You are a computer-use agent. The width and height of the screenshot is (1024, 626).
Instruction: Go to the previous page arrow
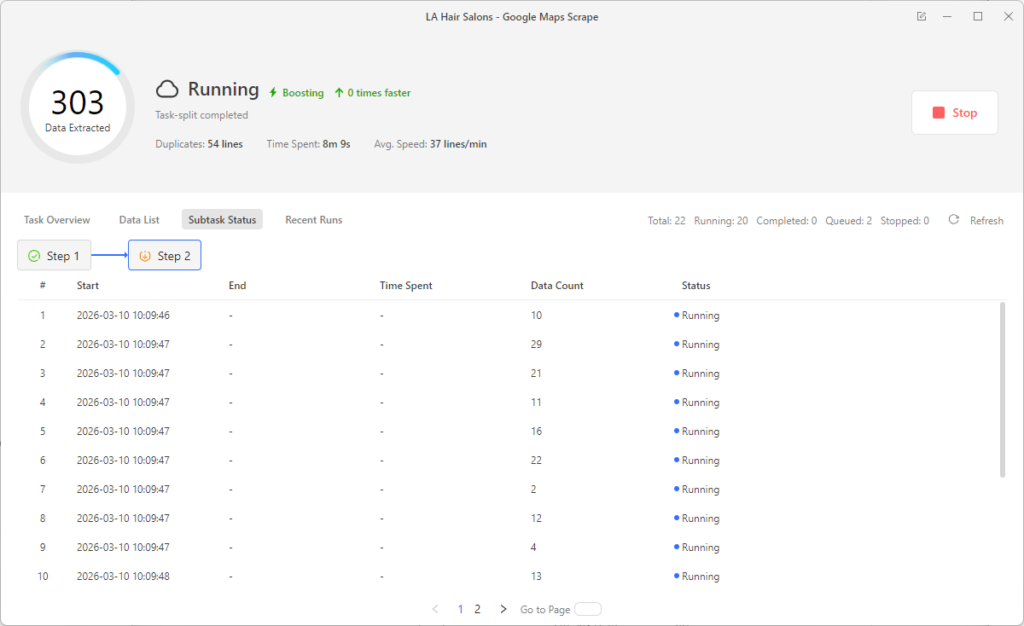(436, 609)
